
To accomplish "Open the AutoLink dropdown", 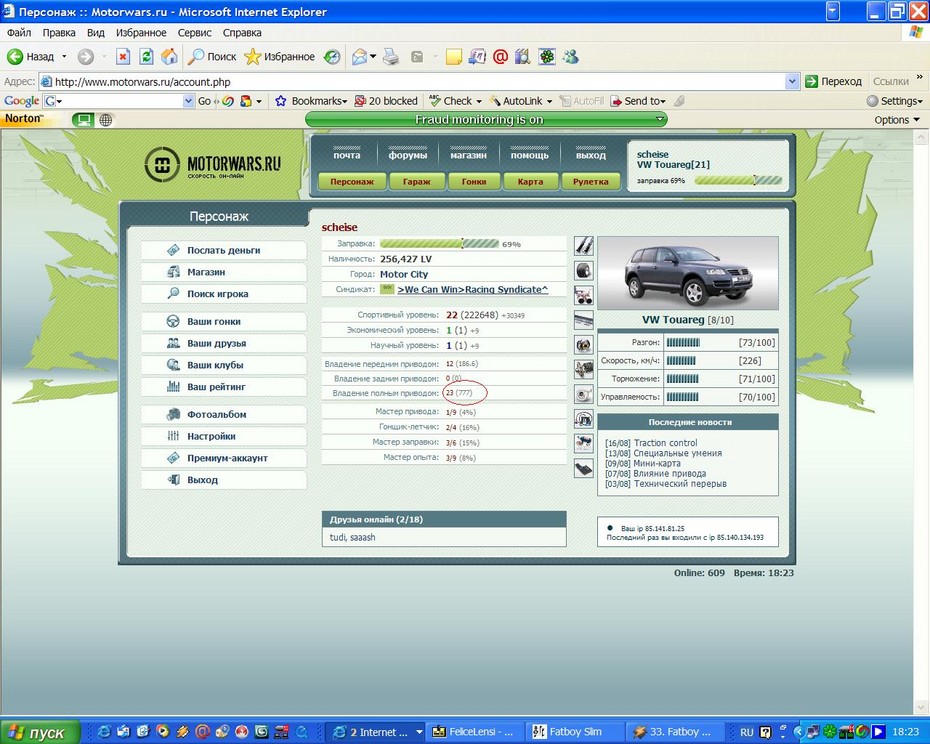I will (549, 101).
